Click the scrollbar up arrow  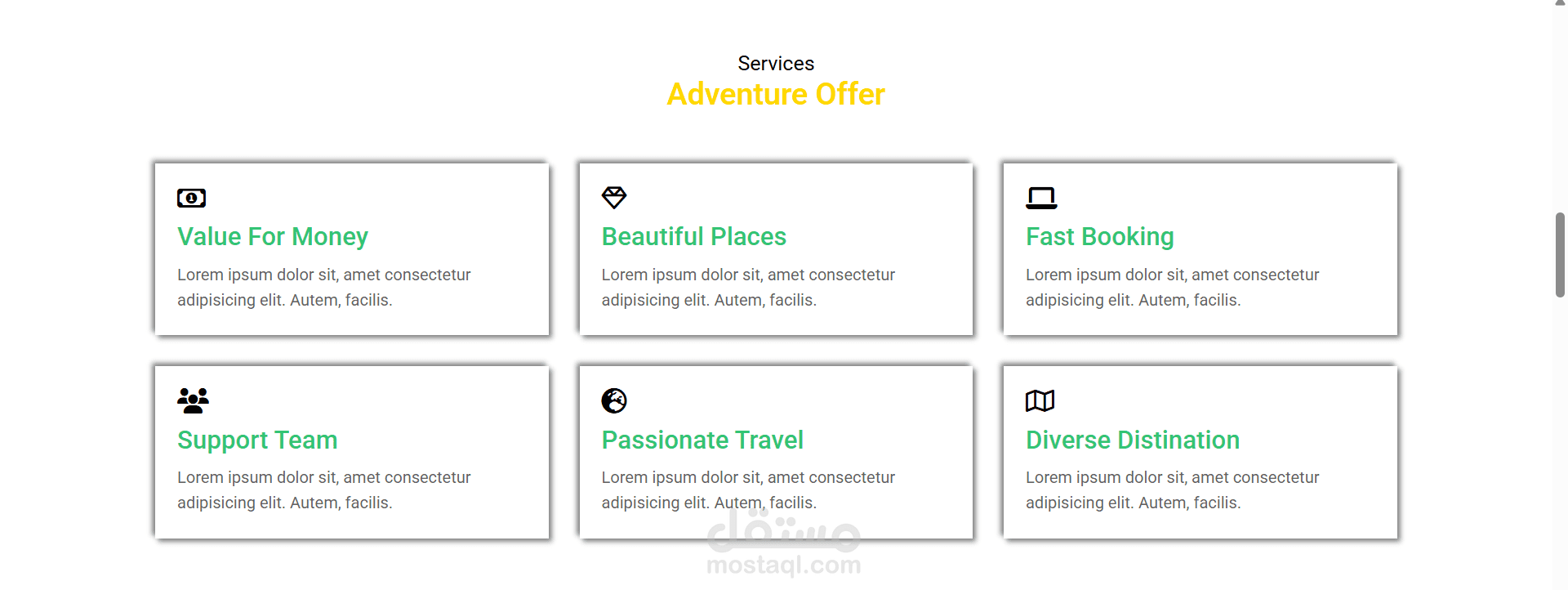tap(1560, 4)
